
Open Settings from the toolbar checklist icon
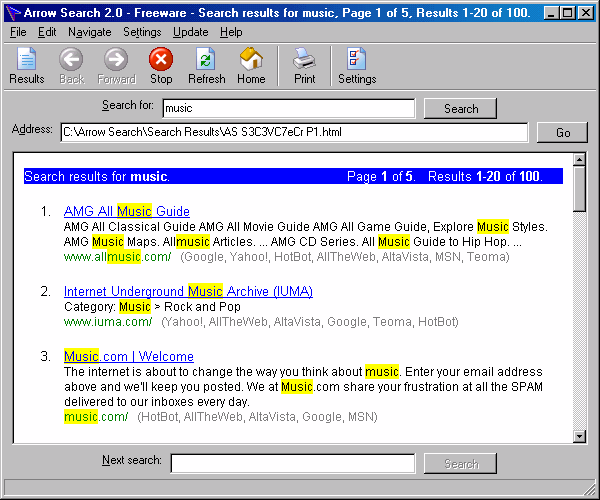point(357,59)
